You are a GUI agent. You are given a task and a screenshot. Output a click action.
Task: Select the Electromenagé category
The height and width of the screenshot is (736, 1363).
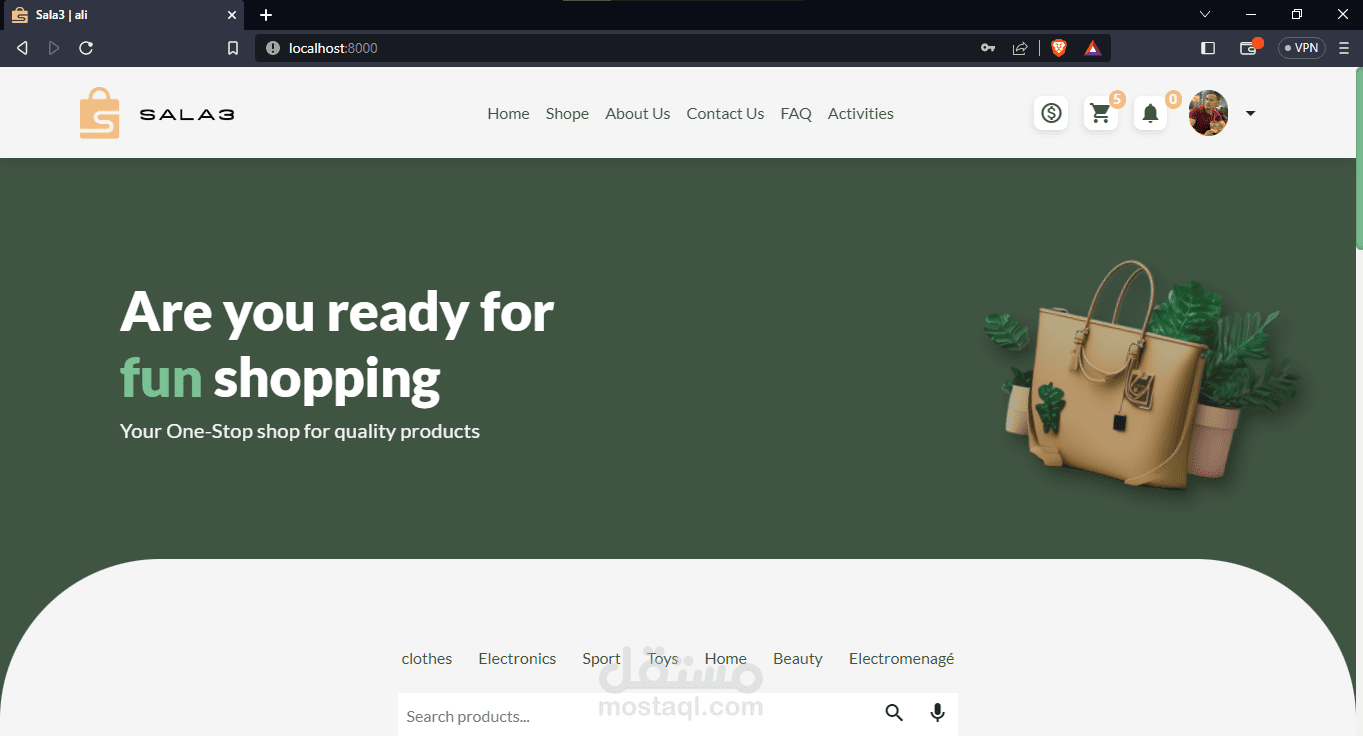(x=901, y=658)
